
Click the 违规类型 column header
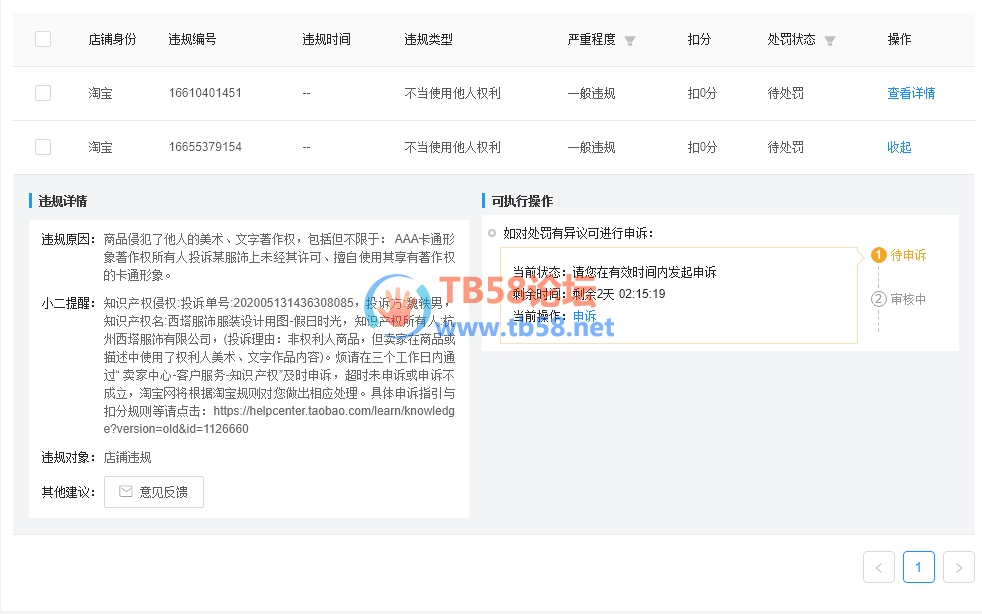click(428, 40)
